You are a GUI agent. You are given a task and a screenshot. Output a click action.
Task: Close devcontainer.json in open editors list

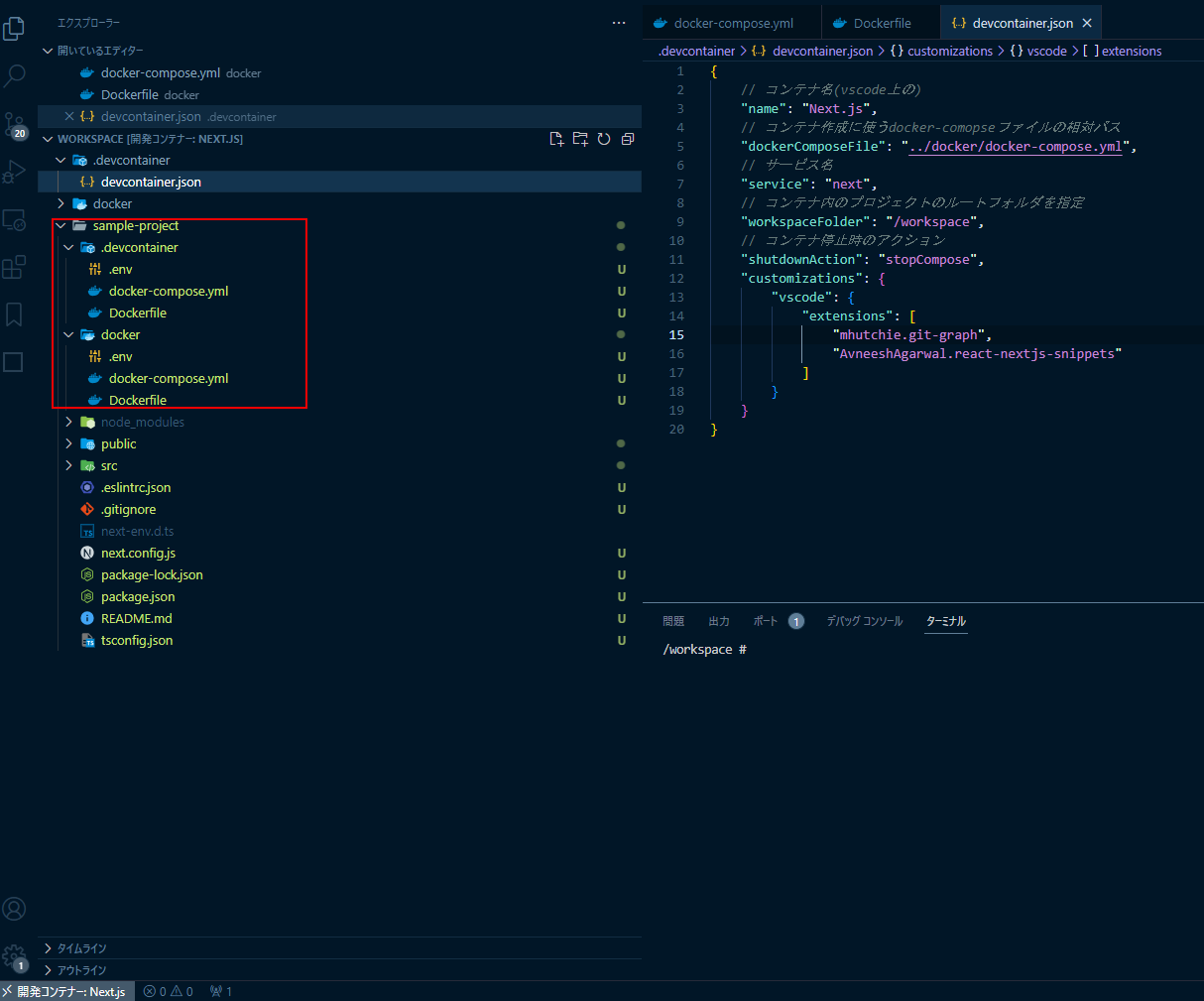pyautogui.click(x=69, y=116)
